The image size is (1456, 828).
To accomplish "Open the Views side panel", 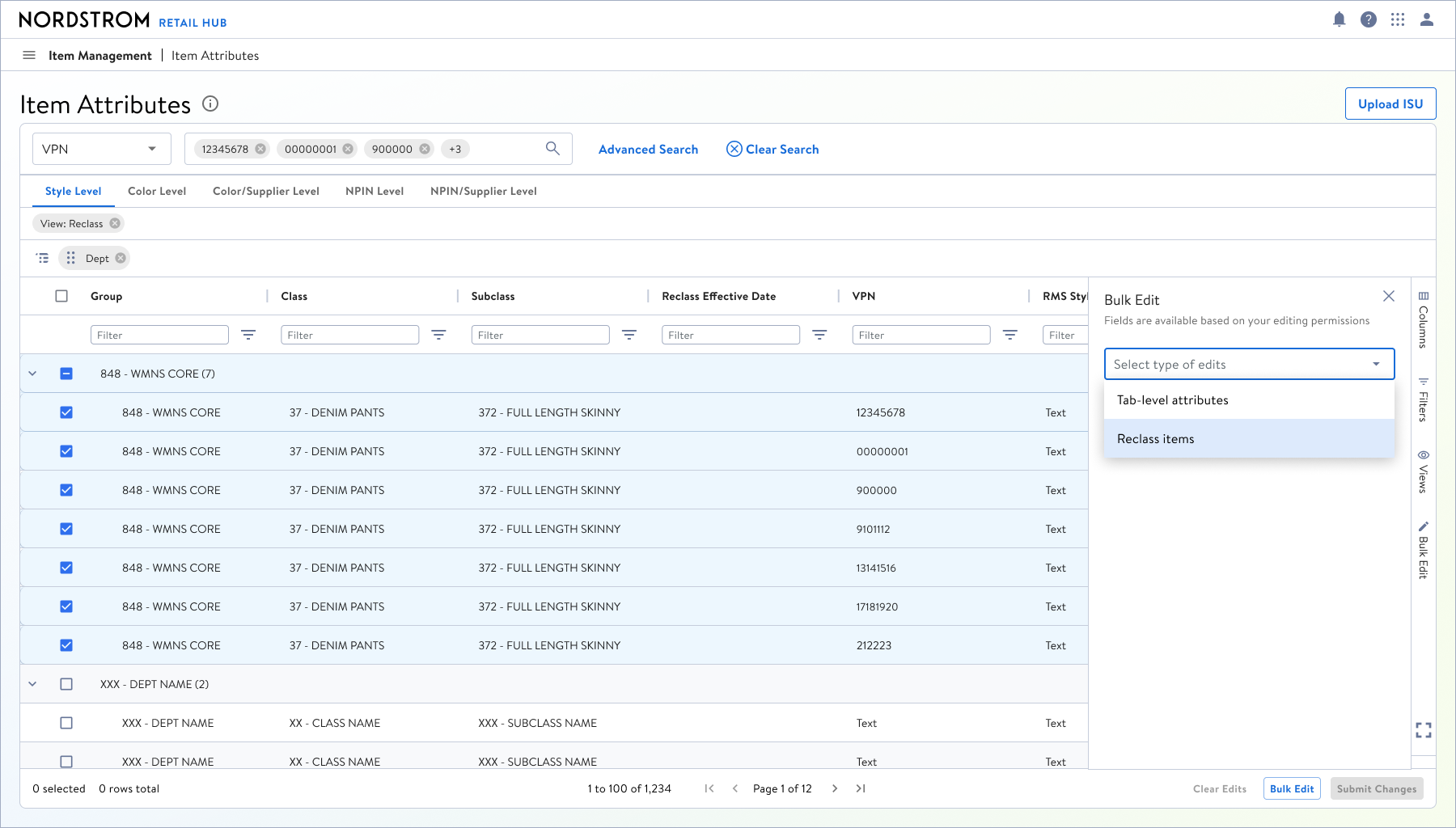I will 1424,472.
